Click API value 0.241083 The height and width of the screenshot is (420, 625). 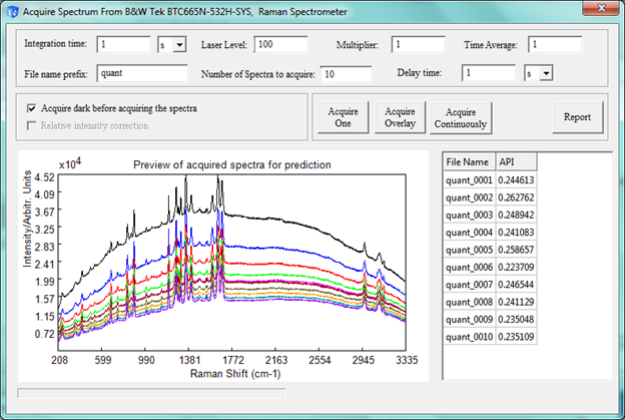[516, 232]
